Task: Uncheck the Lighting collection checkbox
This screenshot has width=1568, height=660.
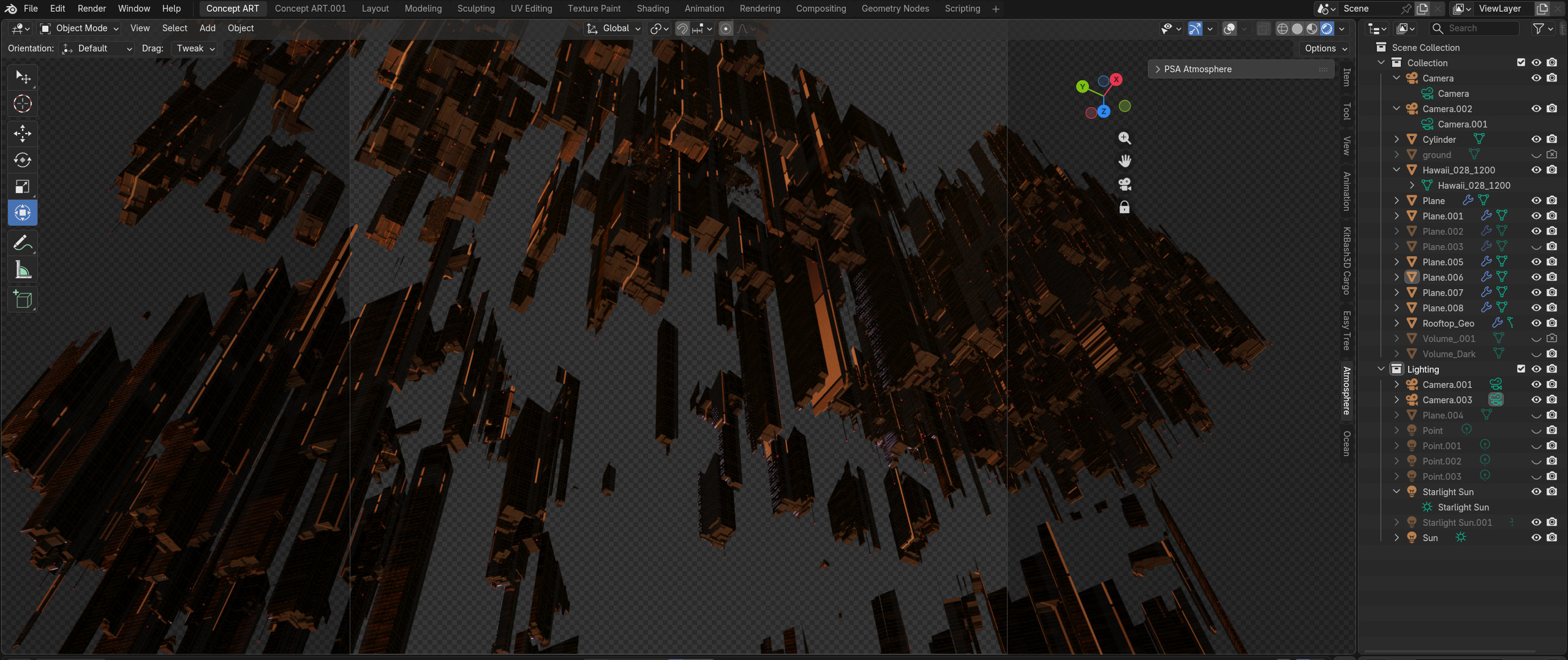Action: 1521,369
